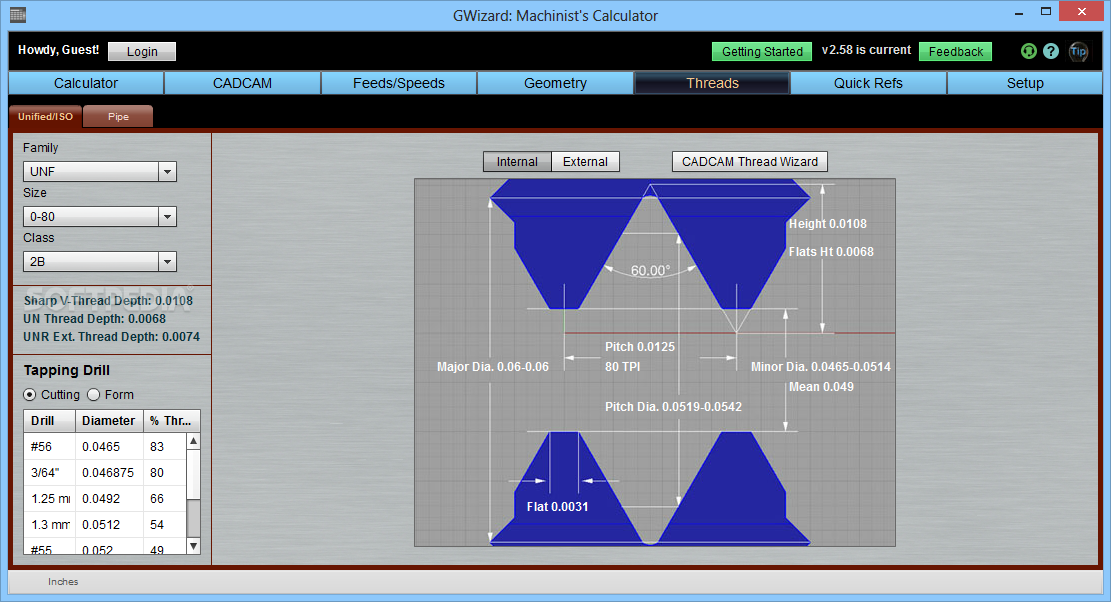Select the 1.25 mm drill row
Screen dimensions: 1111x602
click(105, 499)
